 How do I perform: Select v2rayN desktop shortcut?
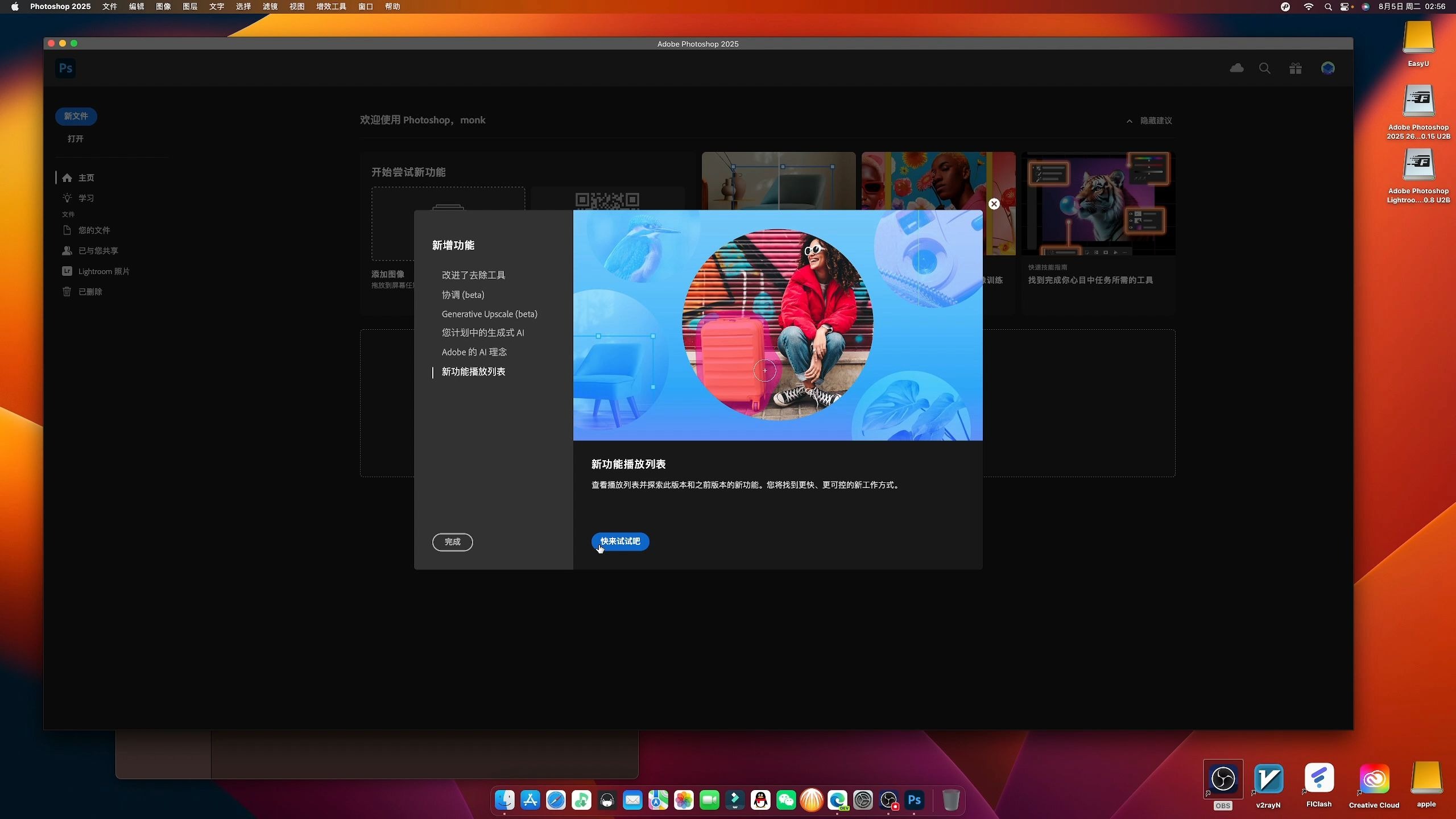[1268, 785]
